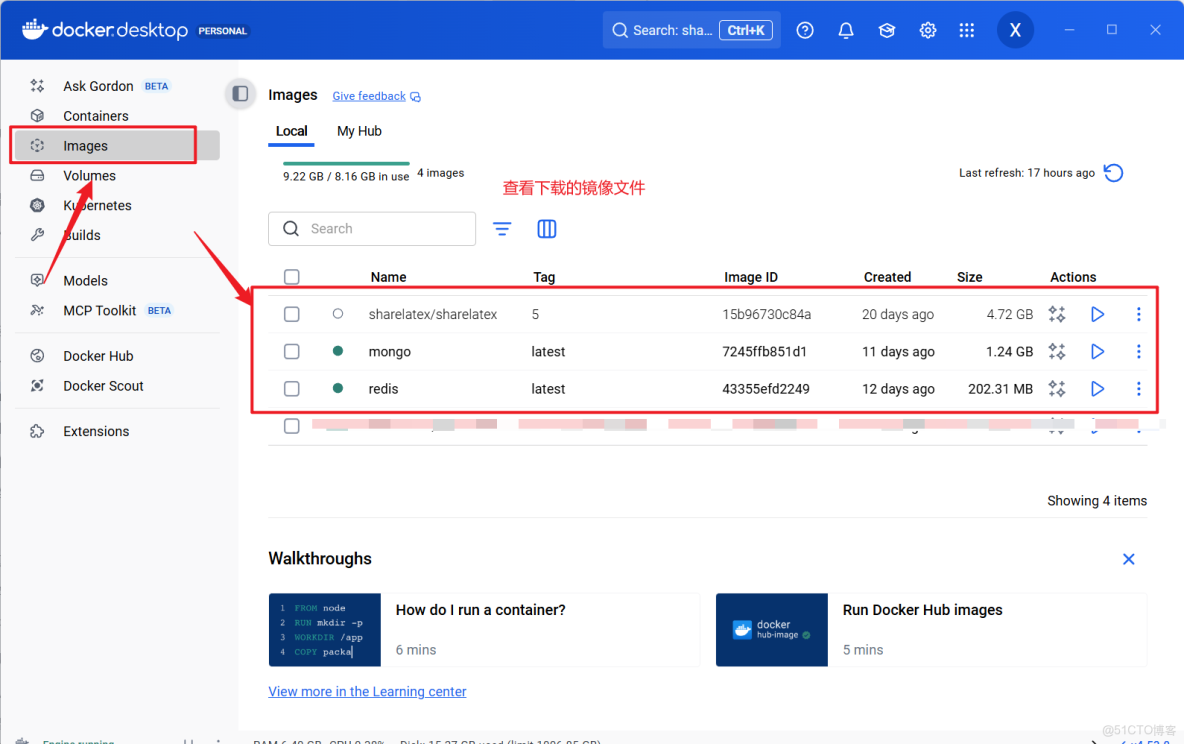Viewport: 1184px width, 744px height.
Task: Run the redis image with the play button
Action: coord(1097,388)
